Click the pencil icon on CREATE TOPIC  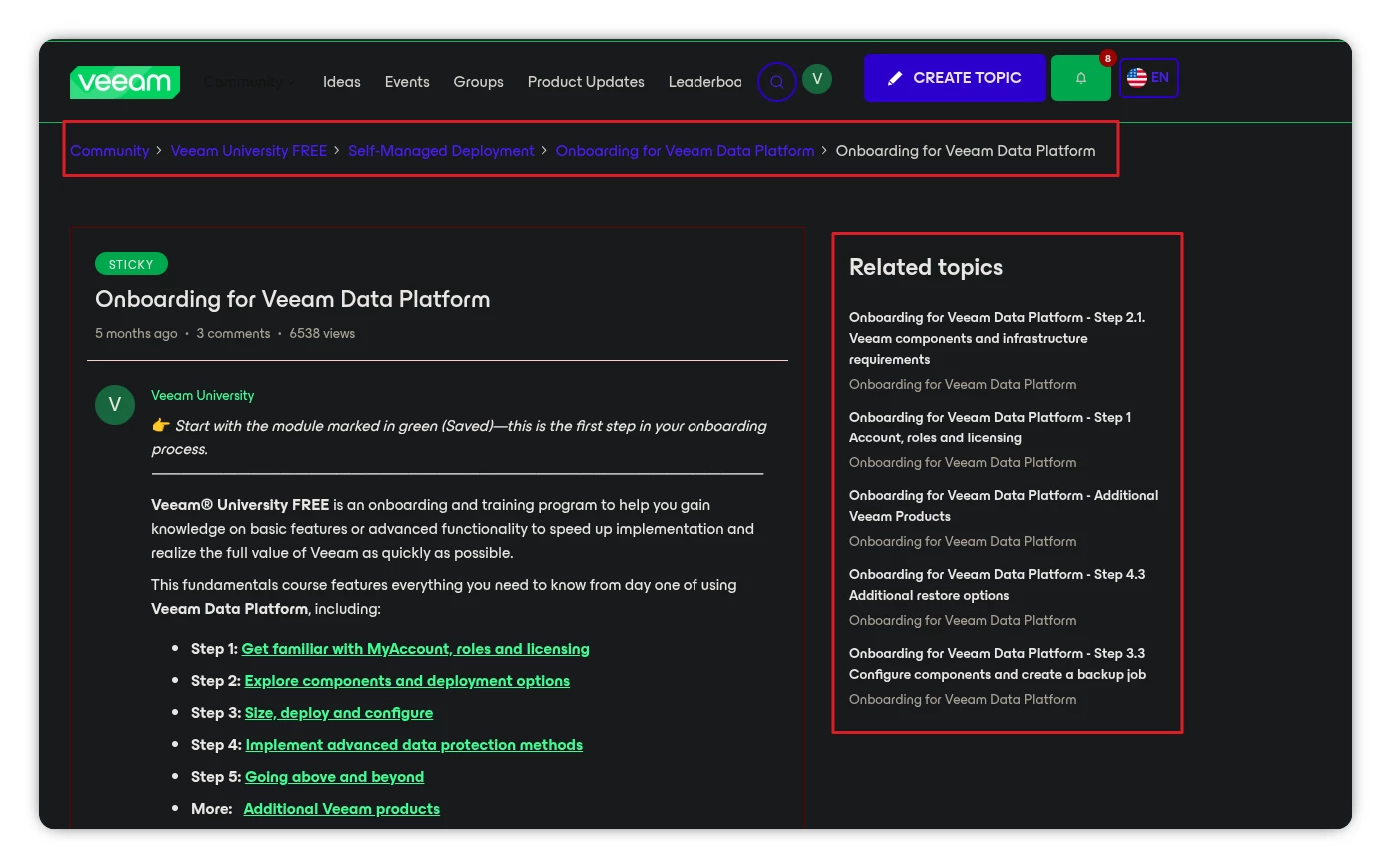(895, 78)
